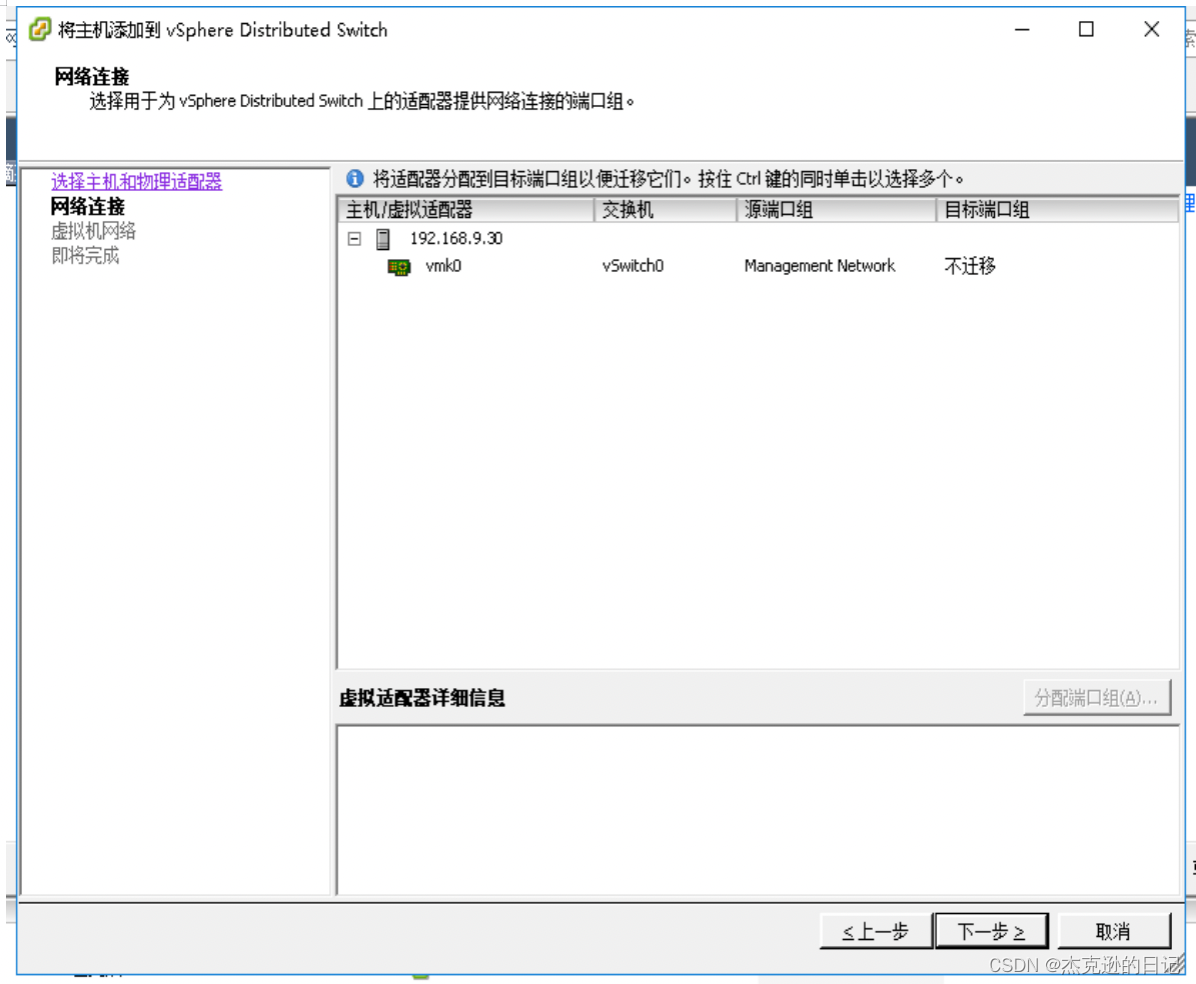Select the 网络连接 wizard step
The image size is (1196, 984).
88,207
